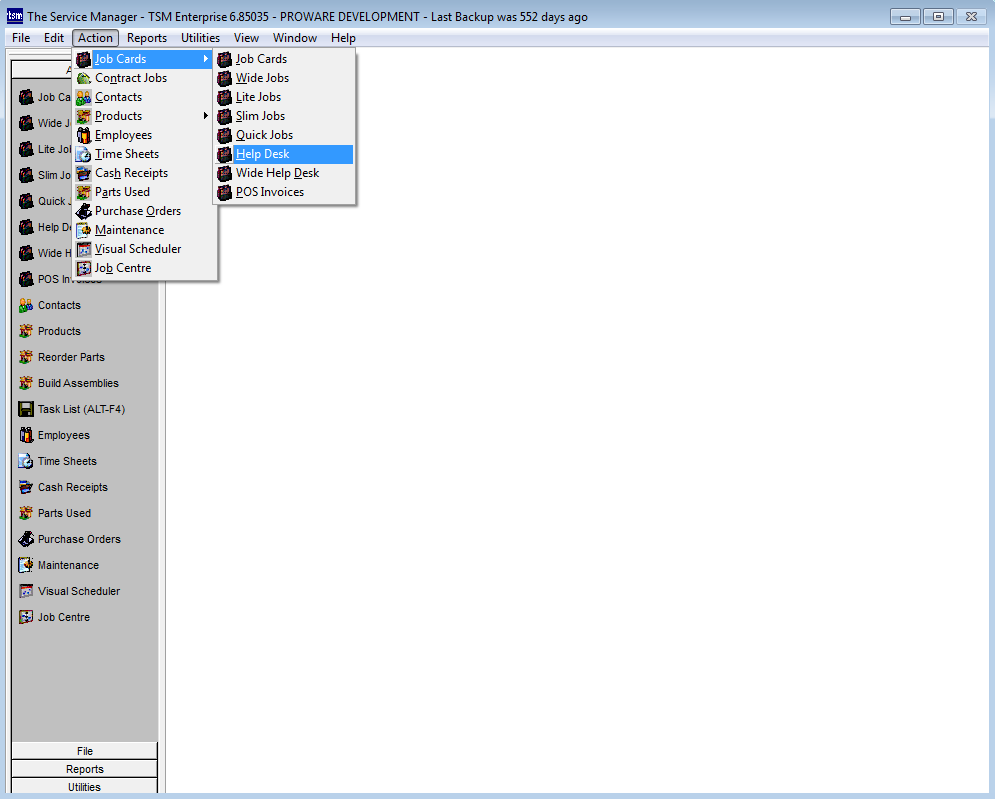Open the File section button in sidebar
Viewport: 995px width, 799px height.
click(85, 751)
